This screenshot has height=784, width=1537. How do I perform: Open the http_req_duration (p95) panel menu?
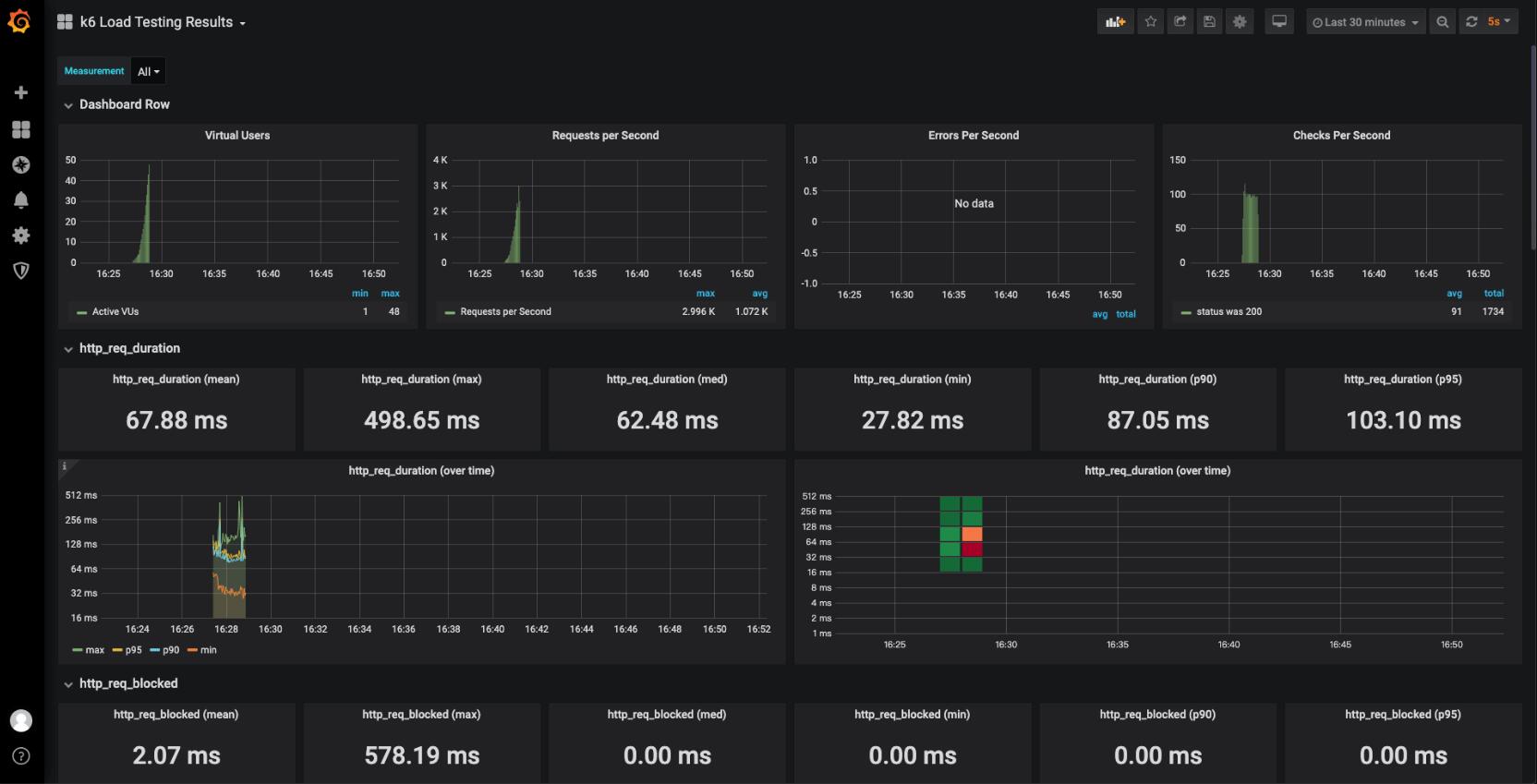tap(1402, 380)
